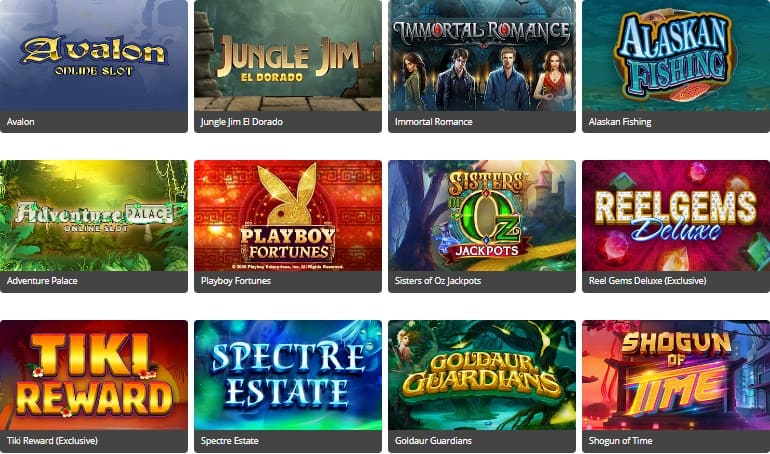Launch the Jungle Jim El Dorado game image

288,55
